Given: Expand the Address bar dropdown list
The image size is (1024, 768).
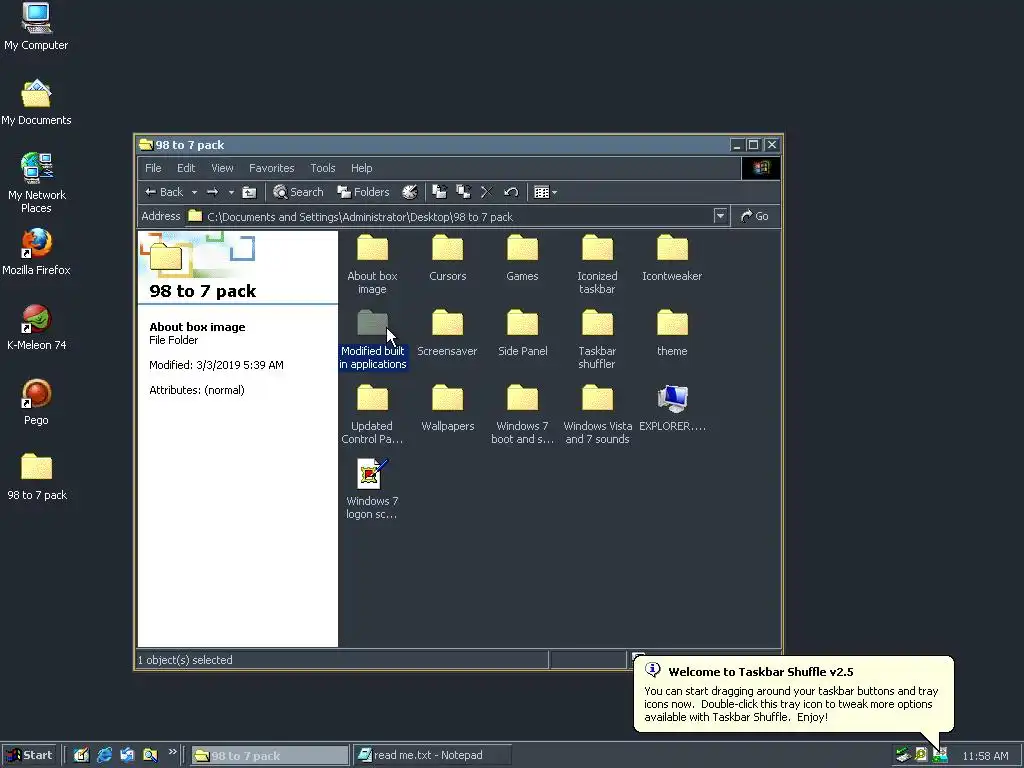Looking at the screenshot, I should (x=720, y=216).
